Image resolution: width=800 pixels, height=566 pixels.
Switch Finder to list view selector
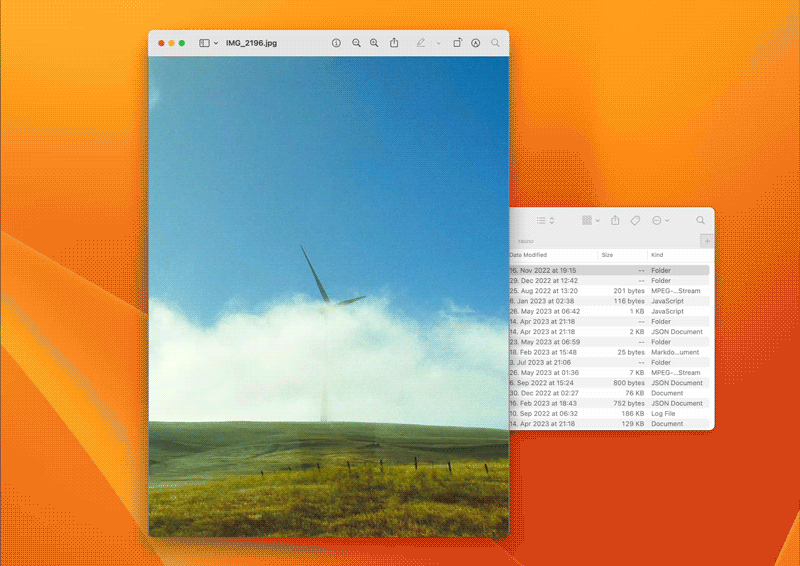(x=545, y=220)
